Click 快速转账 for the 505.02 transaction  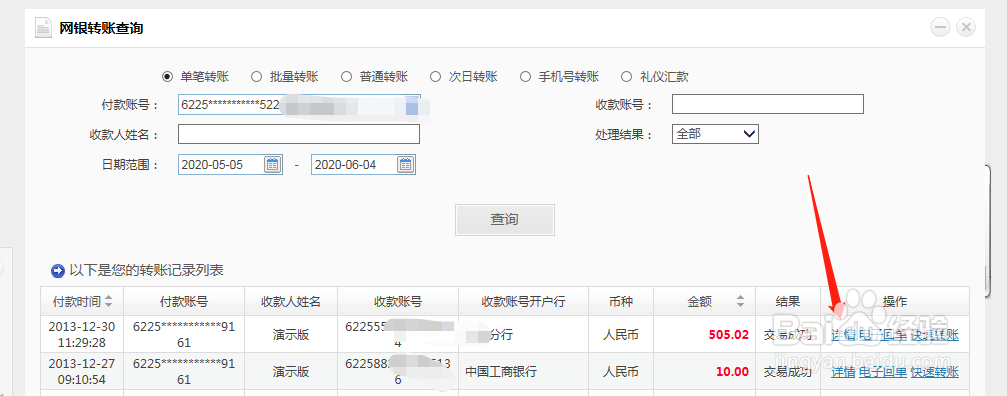click(x=934, y=334)
